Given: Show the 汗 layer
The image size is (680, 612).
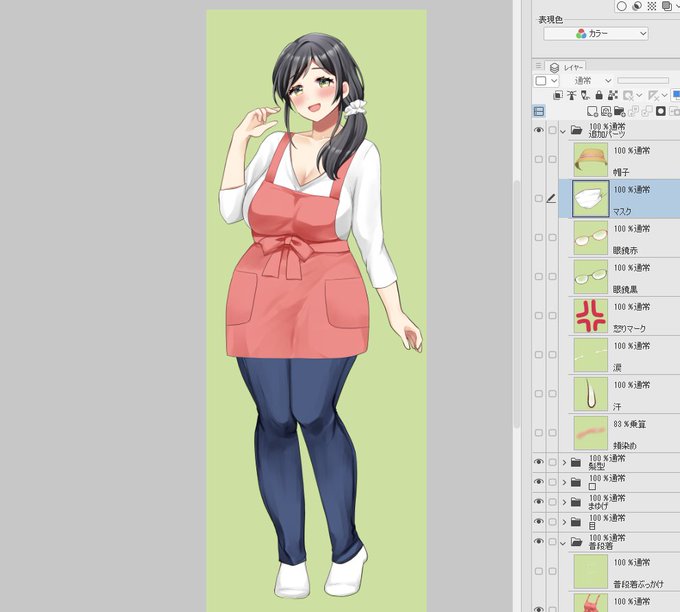Looking at the screenshot, I should [x=539, y=394].
